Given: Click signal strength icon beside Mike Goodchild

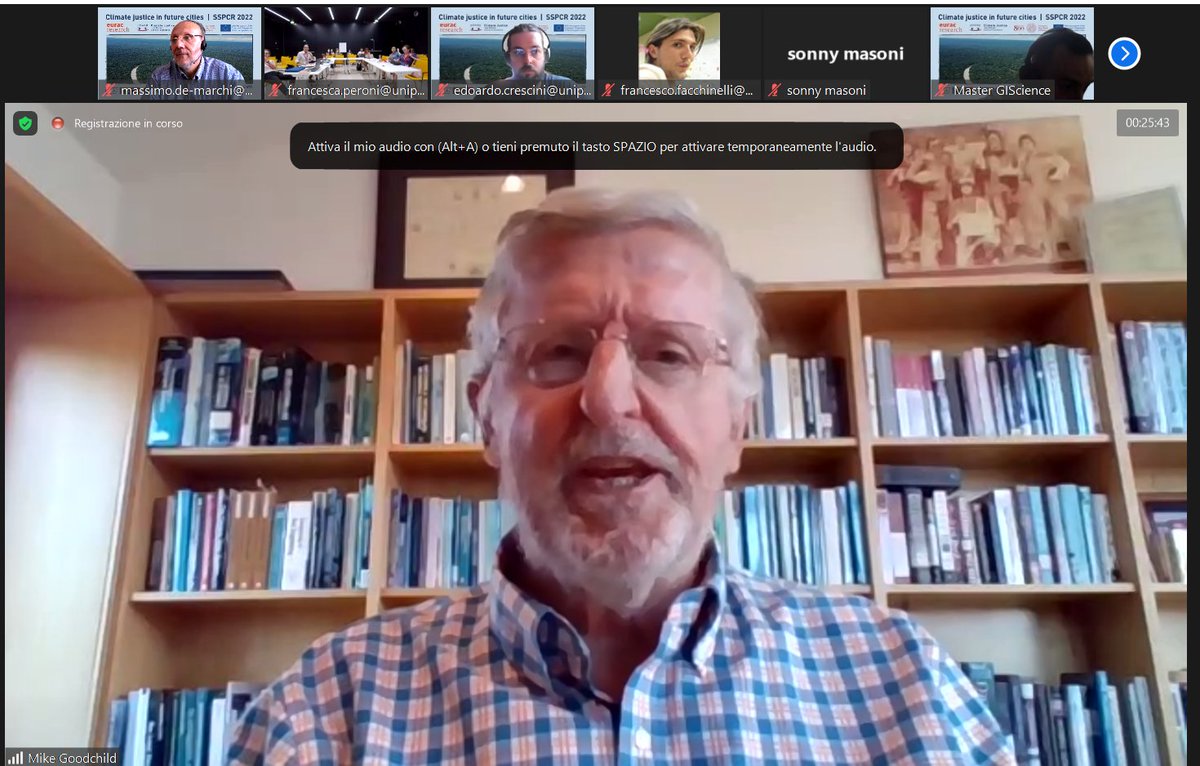Looking at the screenshot, I should coord(15,758).
